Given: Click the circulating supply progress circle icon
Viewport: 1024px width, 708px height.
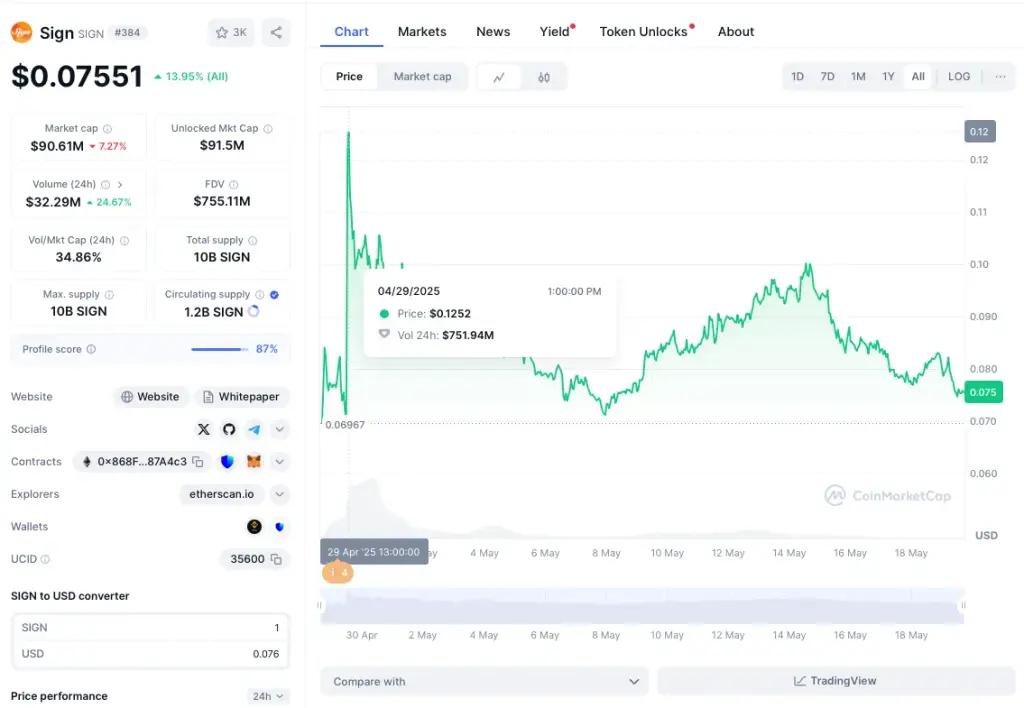Looking at the screenshot, I should coord(254,312).
